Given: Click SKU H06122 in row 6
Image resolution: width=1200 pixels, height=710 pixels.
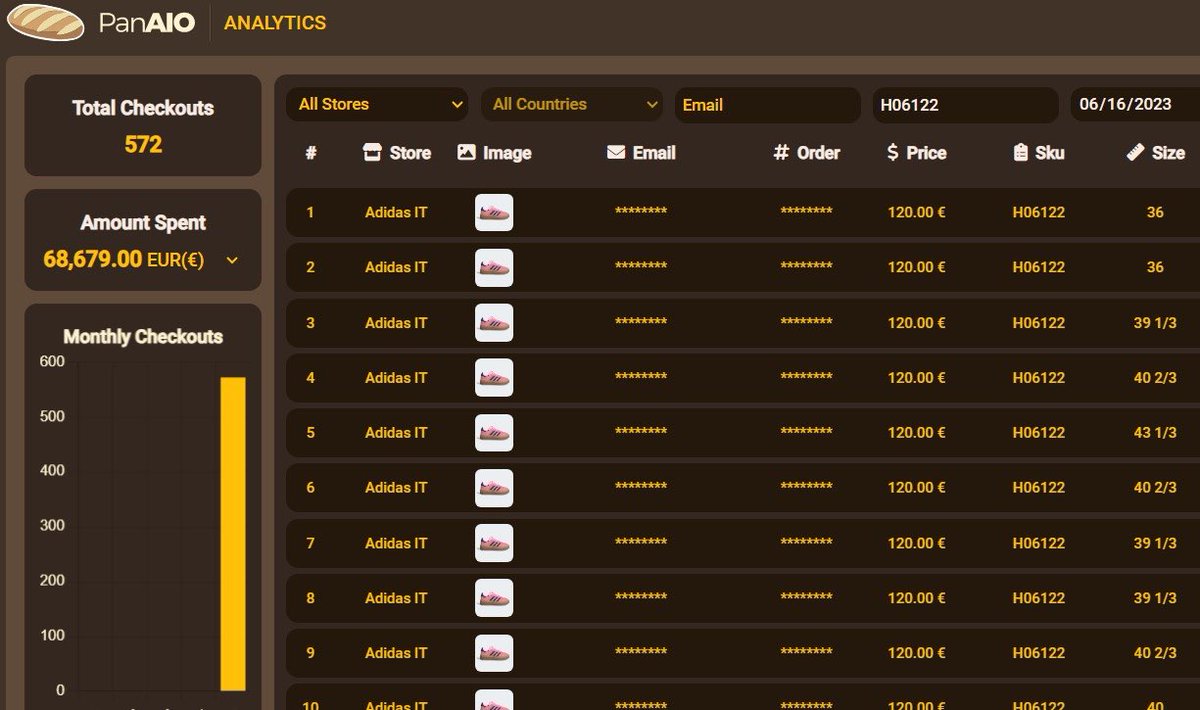Looking at the screenshot, I should (x=1038, y=487).
